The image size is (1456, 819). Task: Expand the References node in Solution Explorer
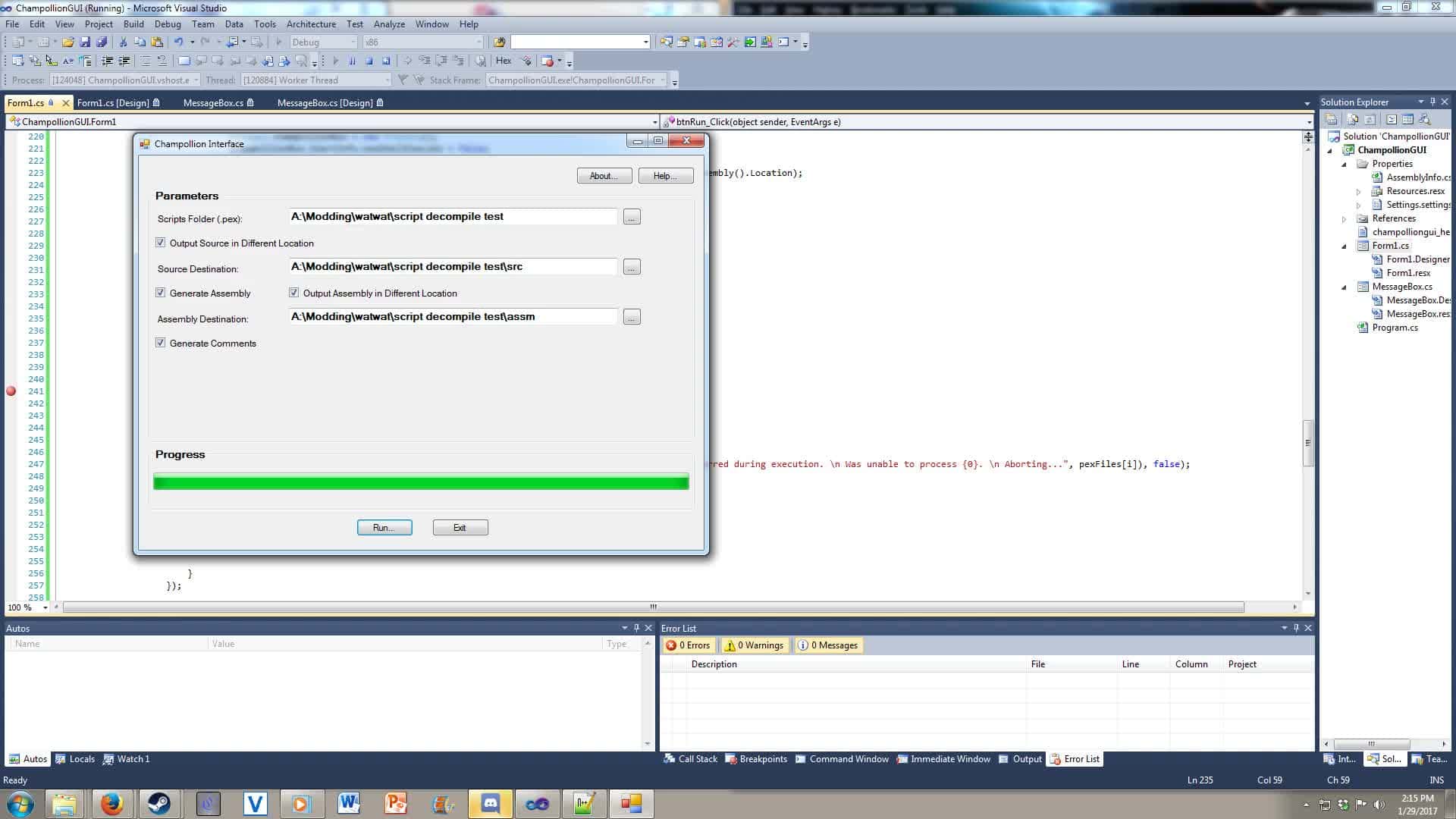(1345, 218)
